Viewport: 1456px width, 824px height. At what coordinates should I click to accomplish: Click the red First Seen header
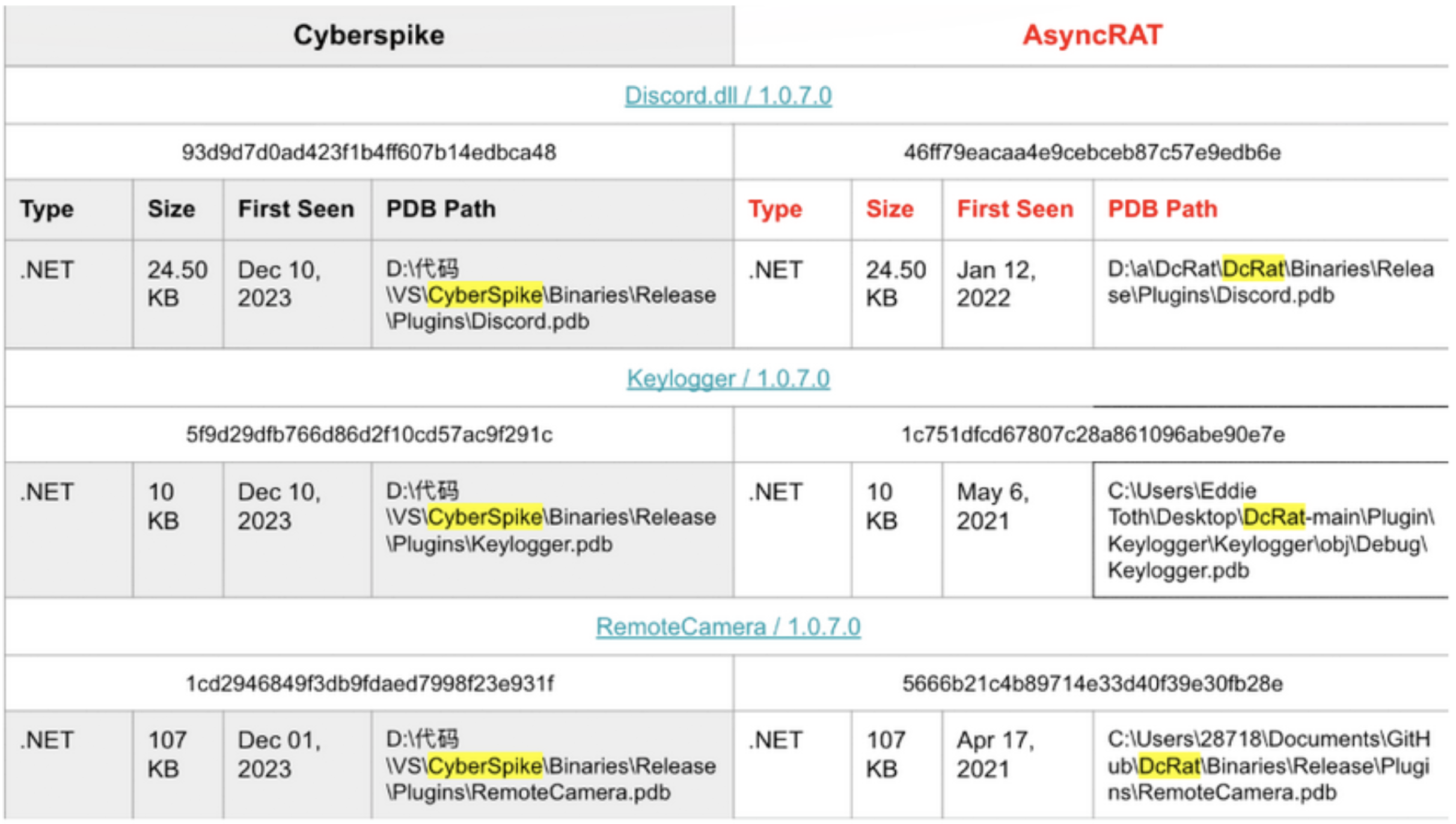click(1014, 209)
